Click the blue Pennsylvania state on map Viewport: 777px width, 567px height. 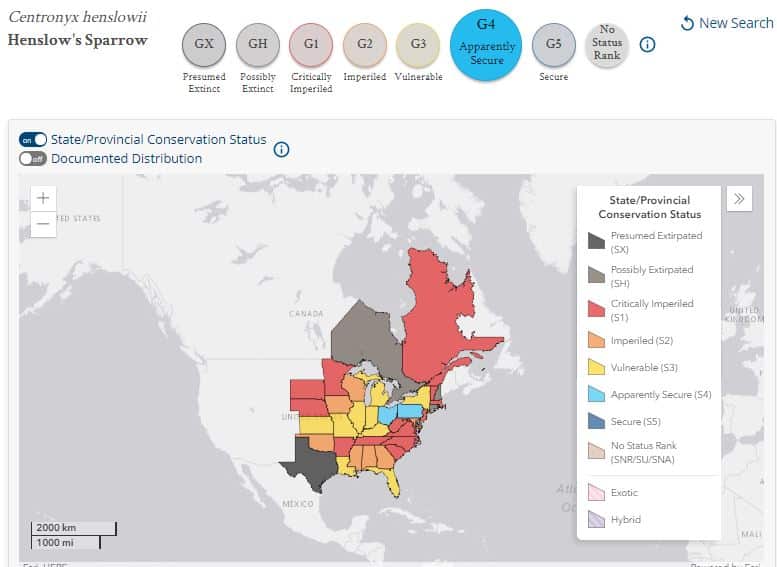[410, 411]
